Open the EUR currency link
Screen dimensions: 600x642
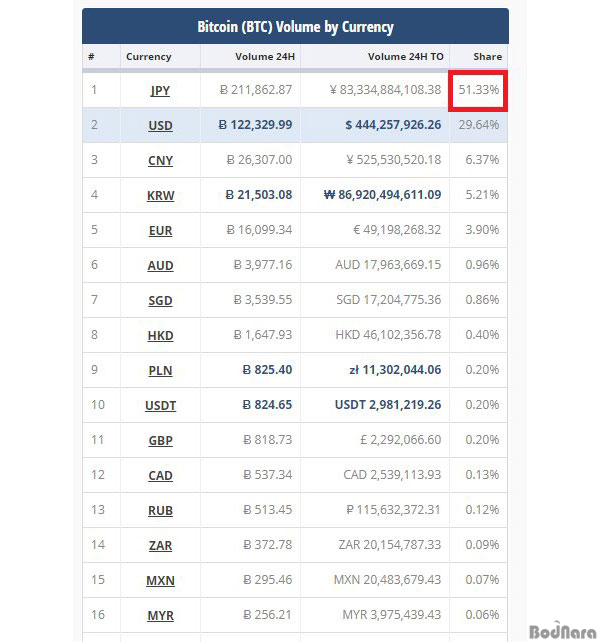coord(160,230)
